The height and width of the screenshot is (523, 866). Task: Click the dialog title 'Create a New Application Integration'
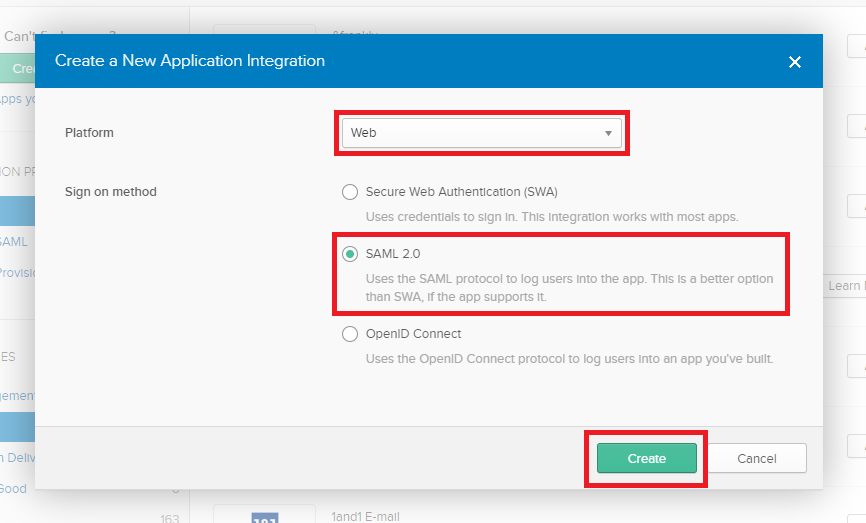190,61
